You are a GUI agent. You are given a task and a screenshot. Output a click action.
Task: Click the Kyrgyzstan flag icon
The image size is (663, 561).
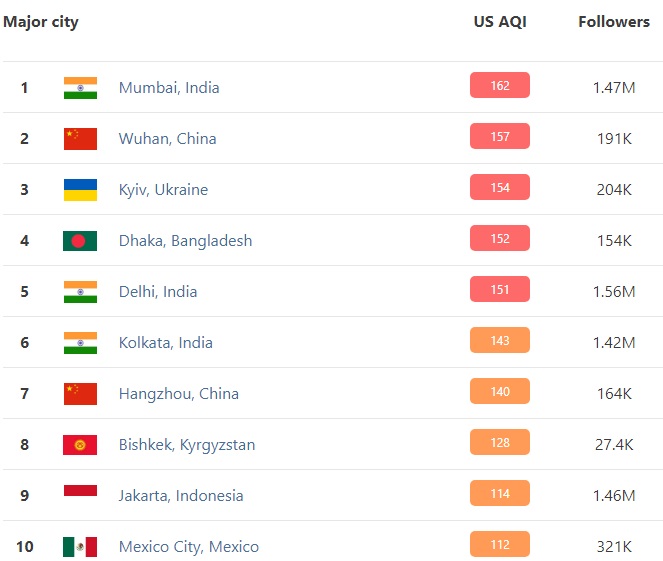[x=80, y=444]
